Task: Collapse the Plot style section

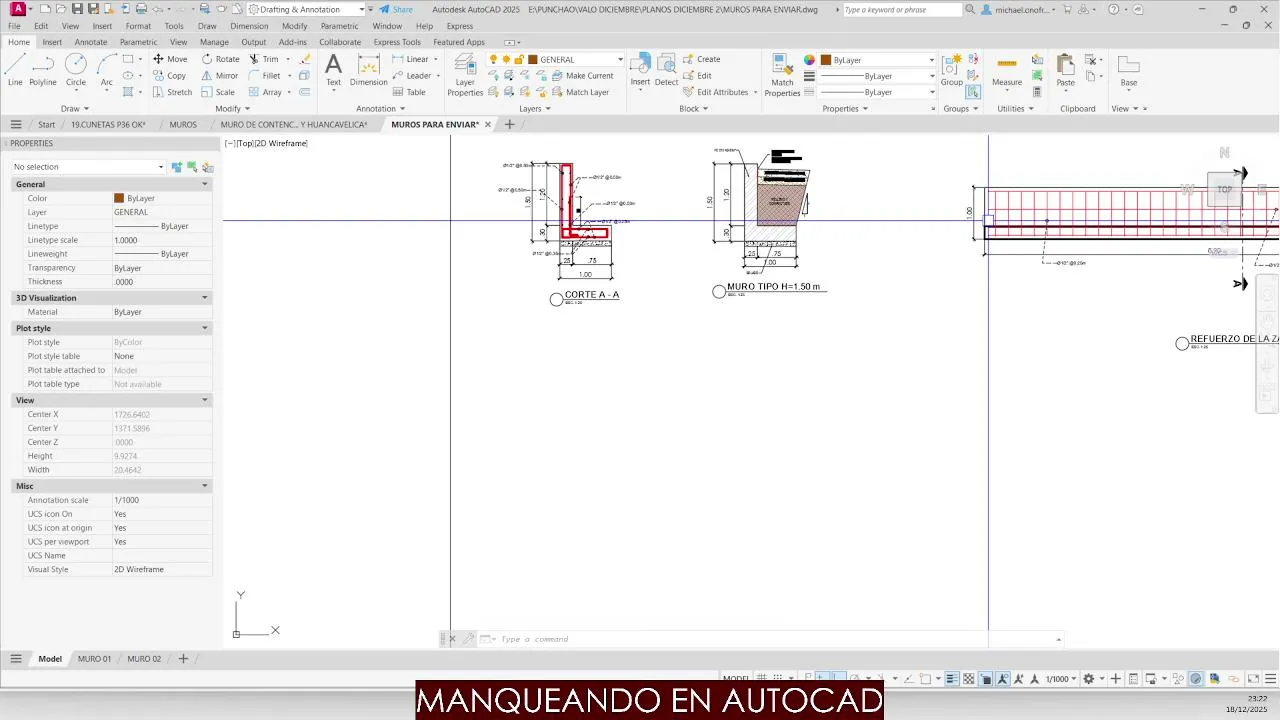Action: click(x=205, y=328)
